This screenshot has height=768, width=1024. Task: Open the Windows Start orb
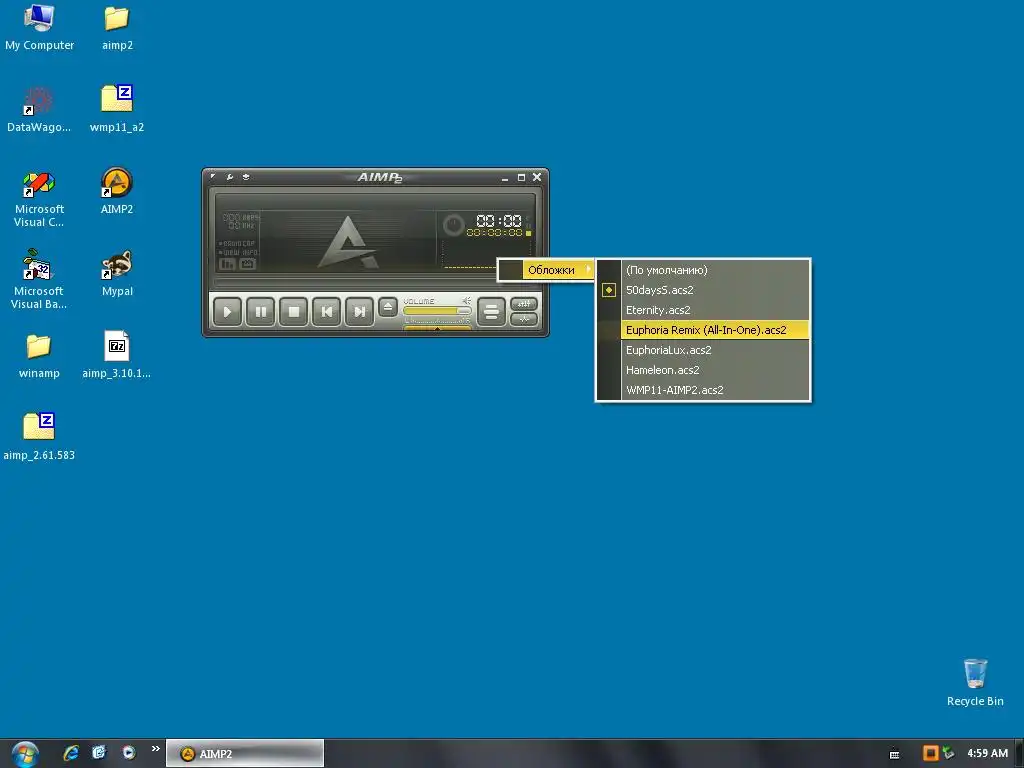tap(25, 754)
